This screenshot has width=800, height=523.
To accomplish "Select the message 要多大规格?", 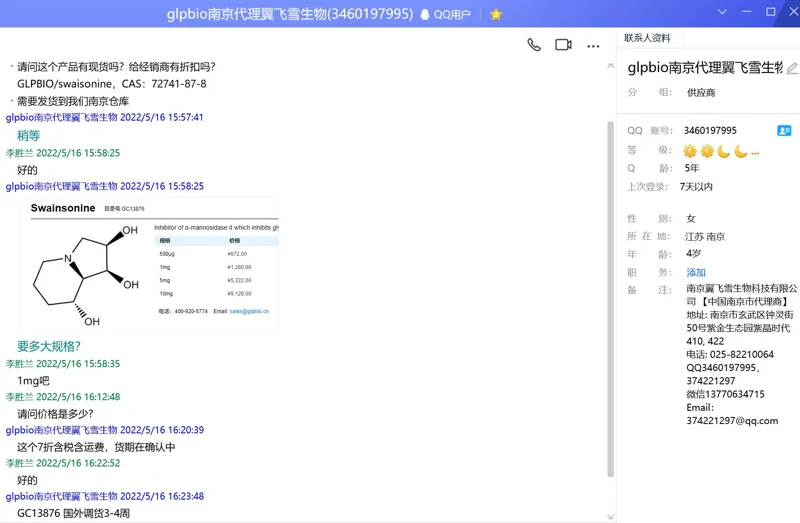I will pos(48,346).
